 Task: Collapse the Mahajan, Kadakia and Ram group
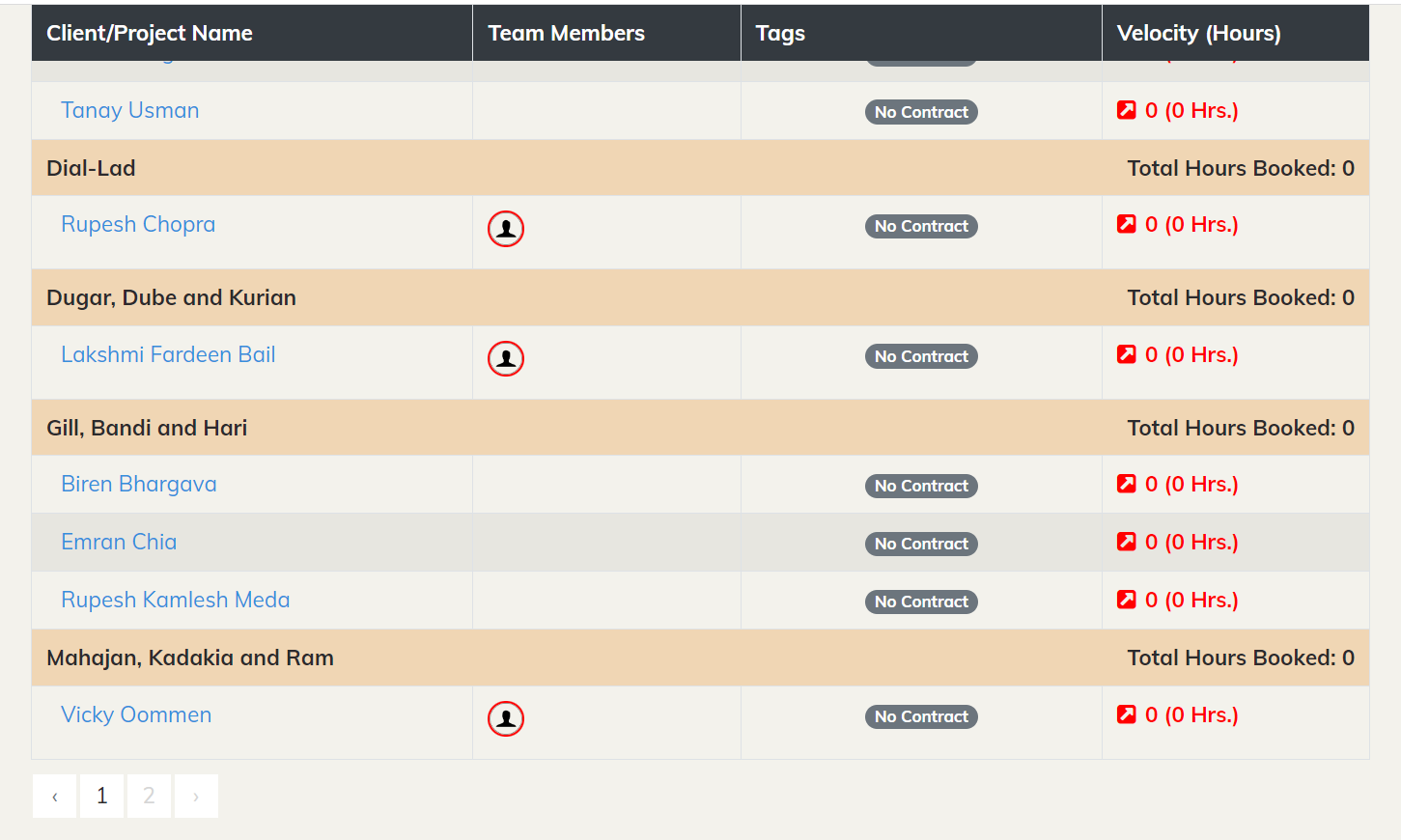pos(189,658)
